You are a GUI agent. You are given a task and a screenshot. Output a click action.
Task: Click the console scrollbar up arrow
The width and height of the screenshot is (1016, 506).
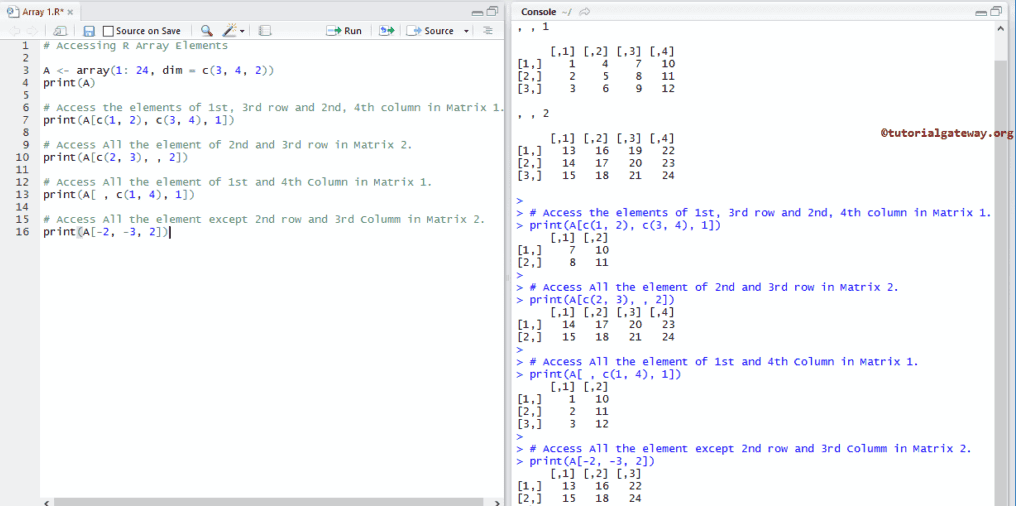pyautogui.click(x=1000, y=29)
